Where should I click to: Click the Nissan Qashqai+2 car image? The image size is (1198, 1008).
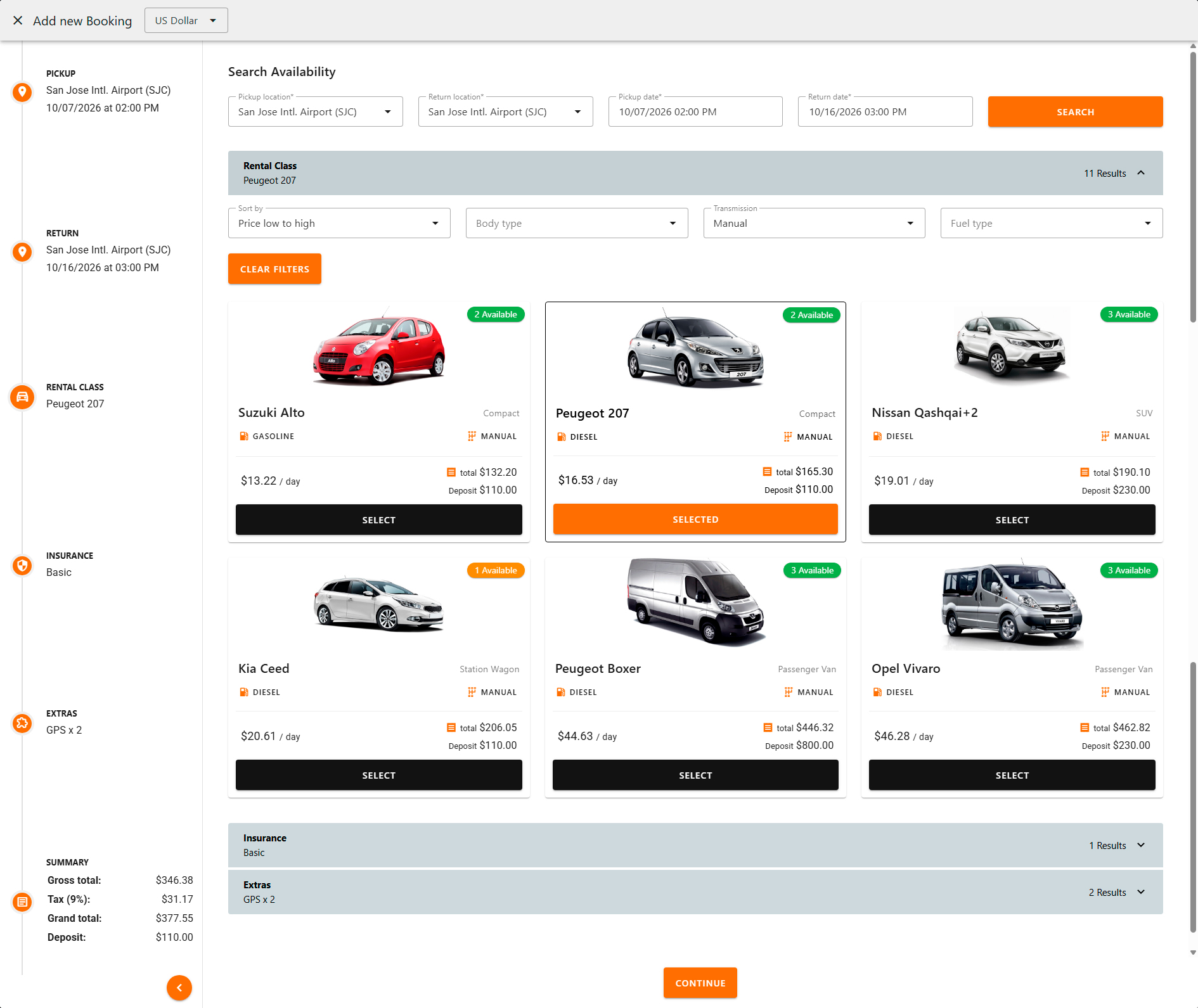[x=1012, y=347]
